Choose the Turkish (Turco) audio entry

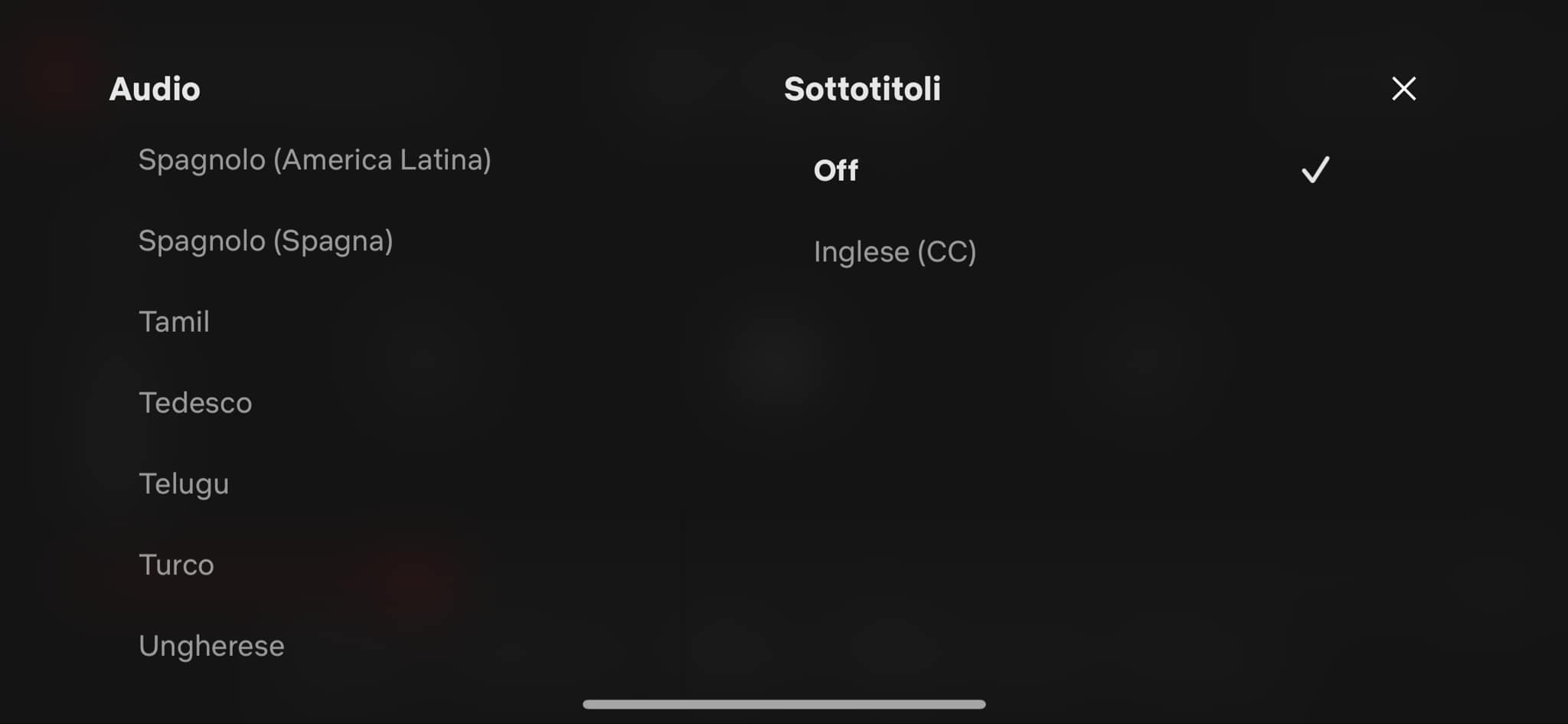point(176,565)
